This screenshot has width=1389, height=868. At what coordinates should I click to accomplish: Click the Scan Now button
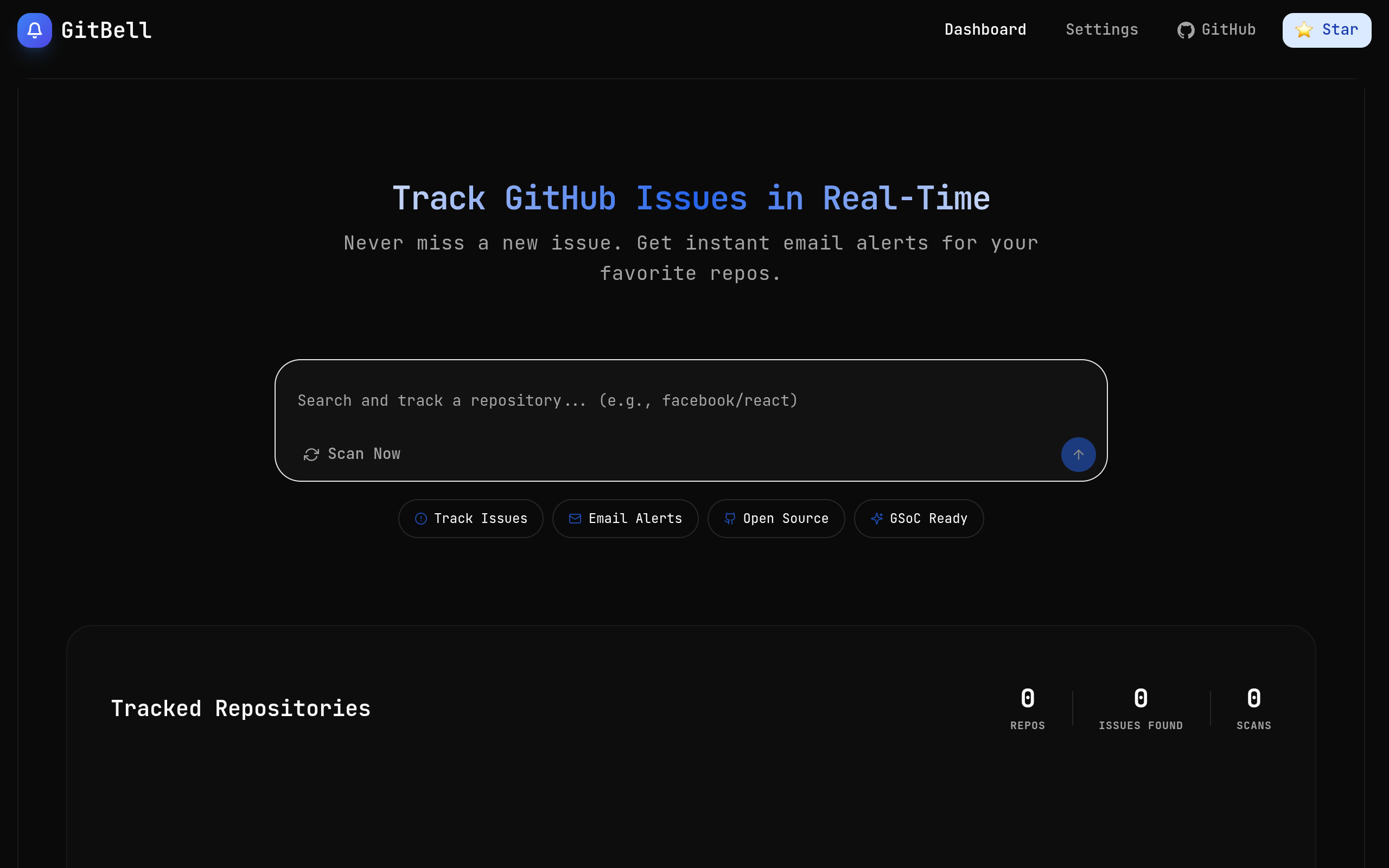352,454
